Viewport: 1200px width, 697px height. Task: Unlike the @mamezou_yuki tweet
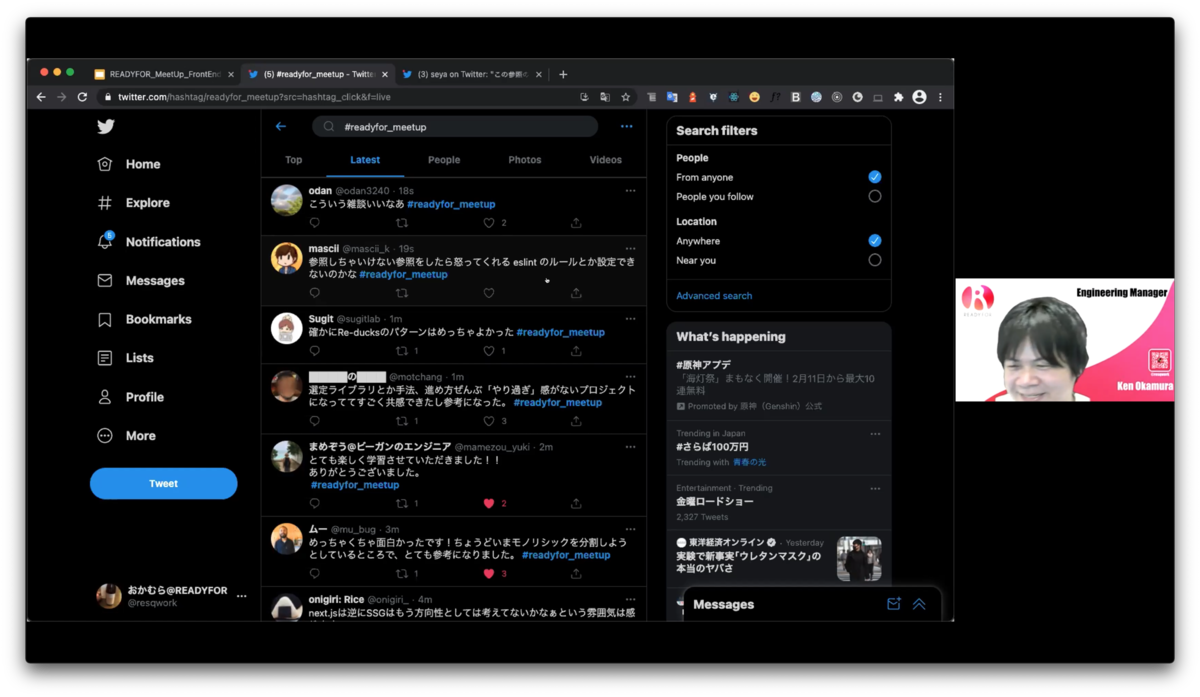tap(489, 503)
